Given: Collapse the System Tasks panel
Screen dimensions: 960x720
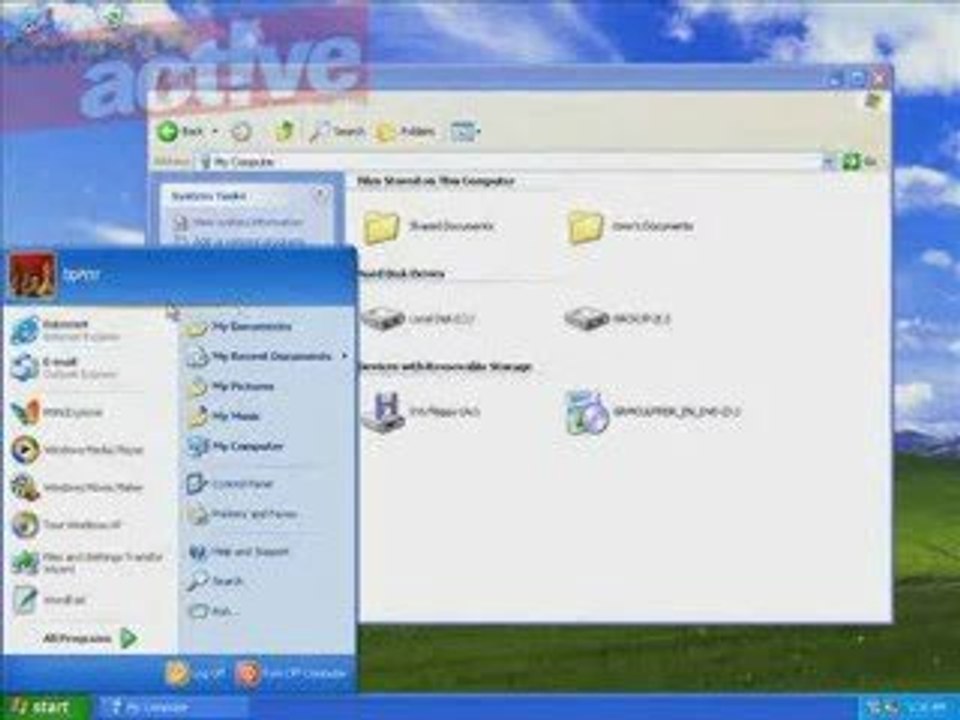Looking at the screenshot, I should coord(320,195).
